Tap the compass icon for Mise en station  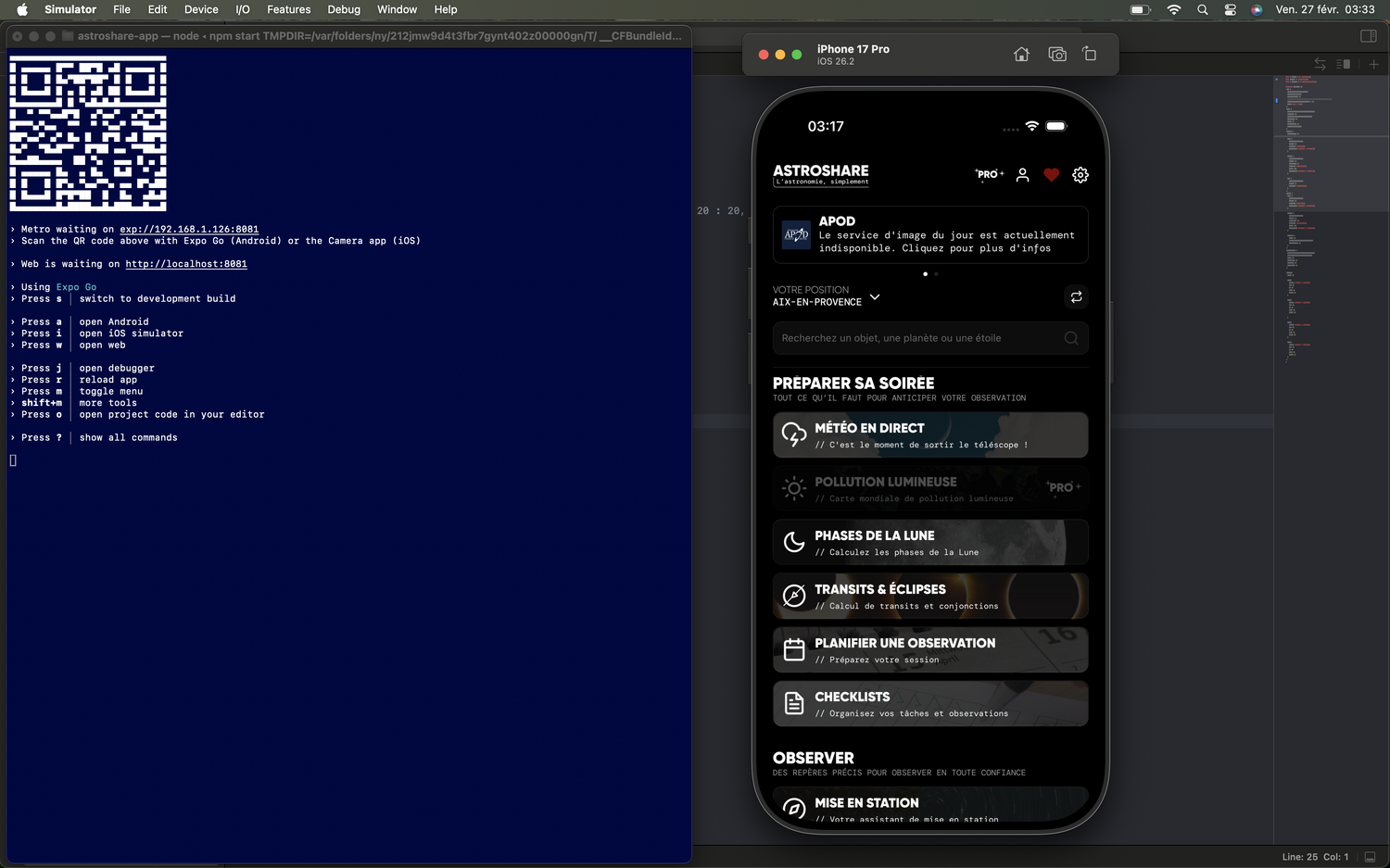click(x=794, y=808)
